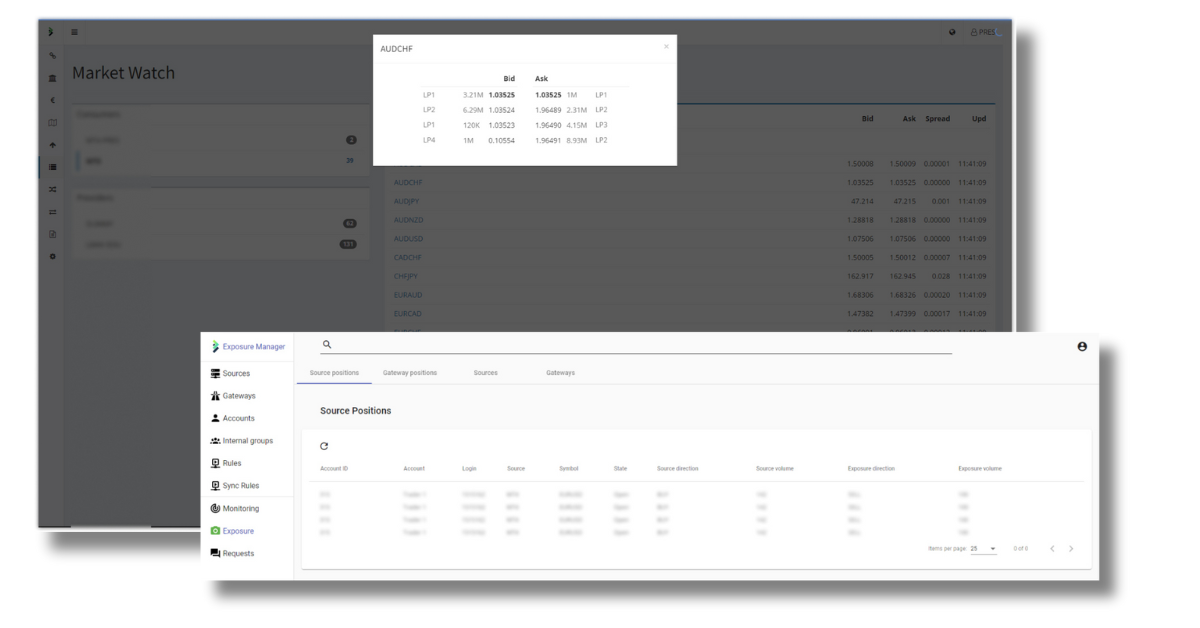Open the AUDJPY symbol in Market Watch table
This screenshot has width=1200, height=628.
click(x=407, y=201)
